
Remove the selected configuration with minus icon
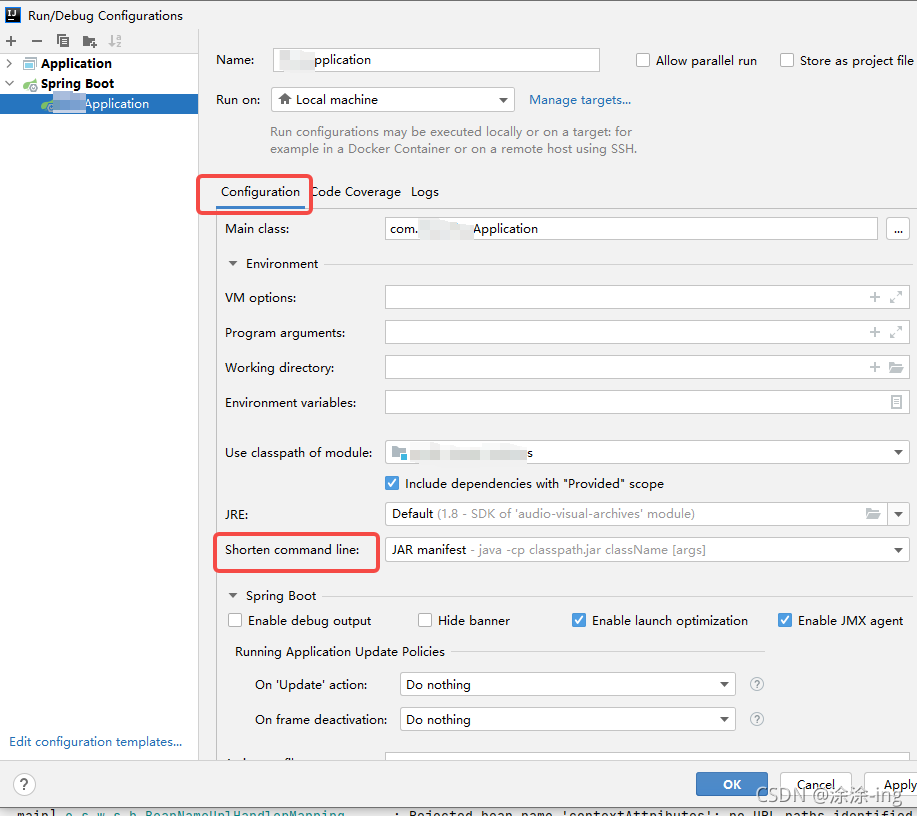(x=37, y=41)
